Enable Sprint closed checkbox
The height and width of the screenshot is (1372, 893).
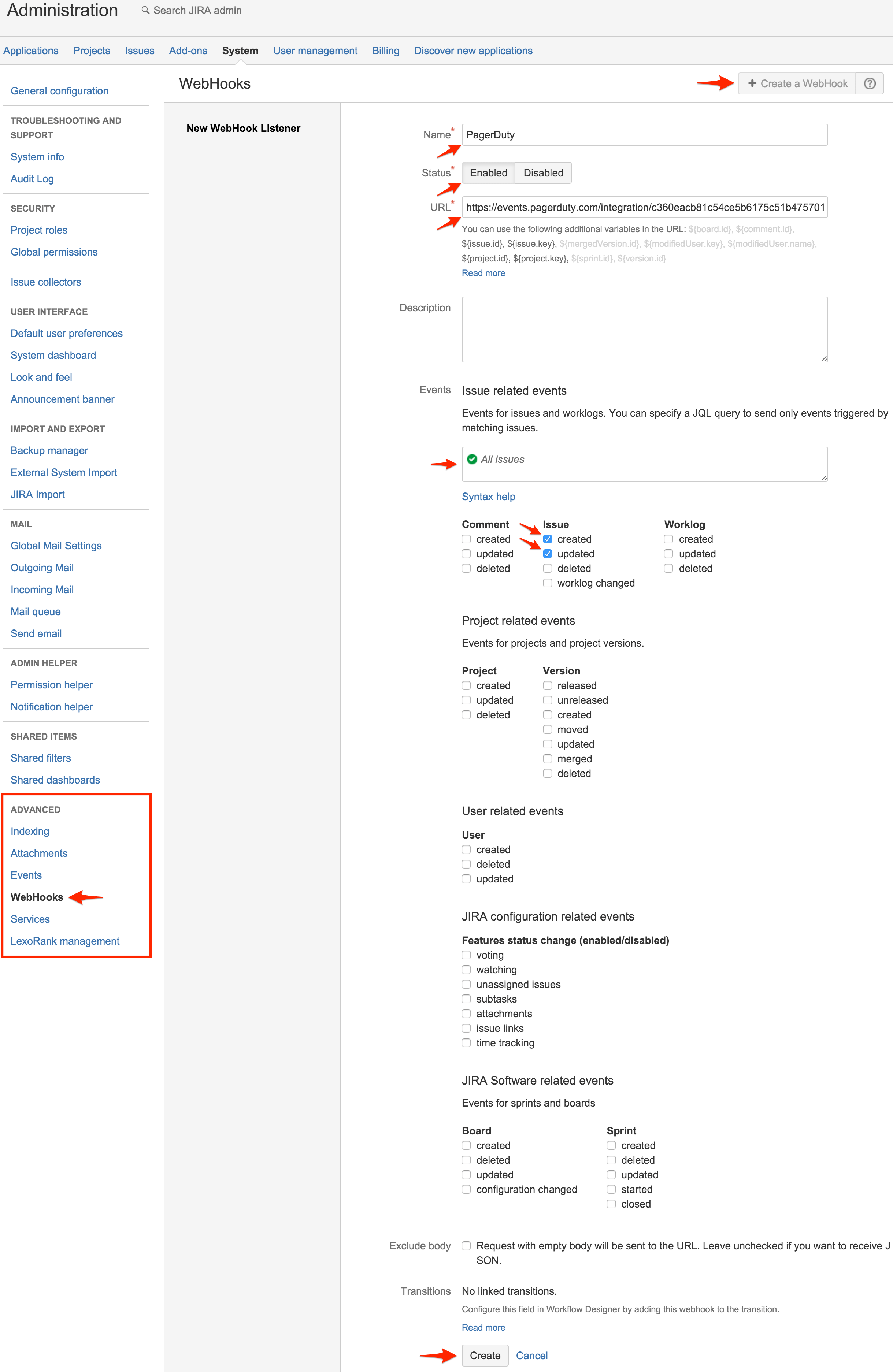click(611, 1204)
